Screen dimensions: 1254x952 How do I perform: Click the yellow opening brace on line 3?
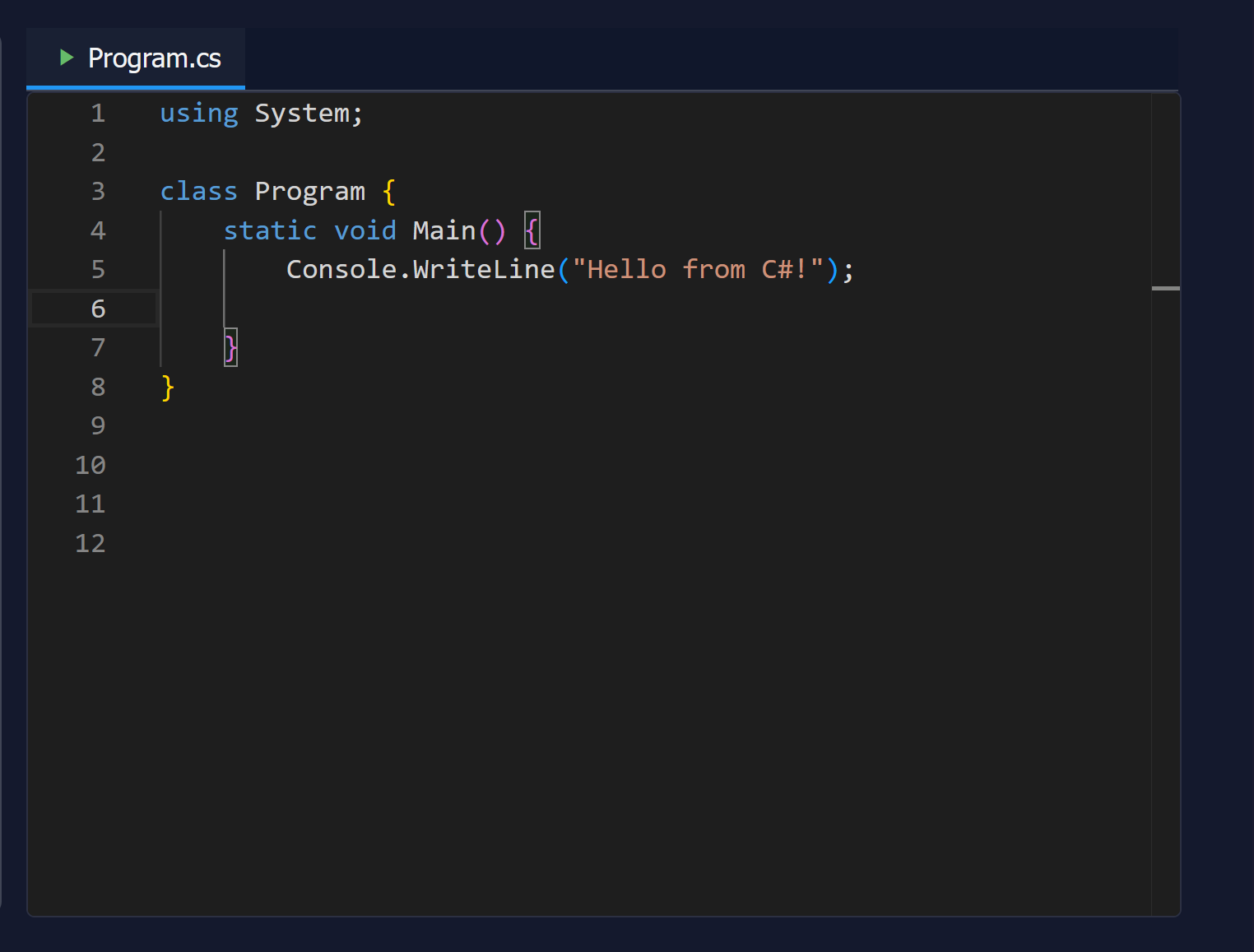[389, 192]
